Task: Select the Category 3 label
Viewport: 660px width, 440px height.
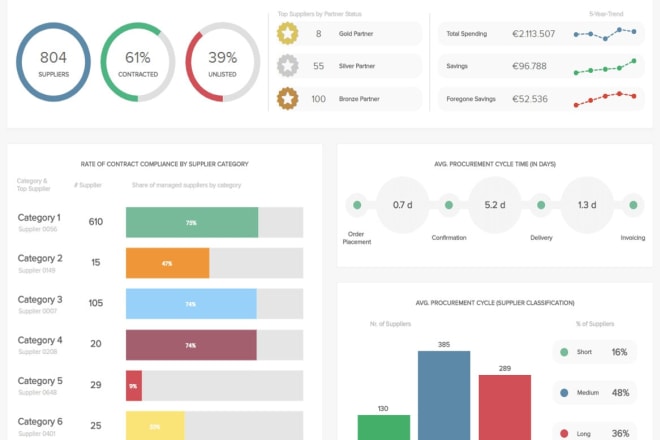Action: tap(40, 299)
